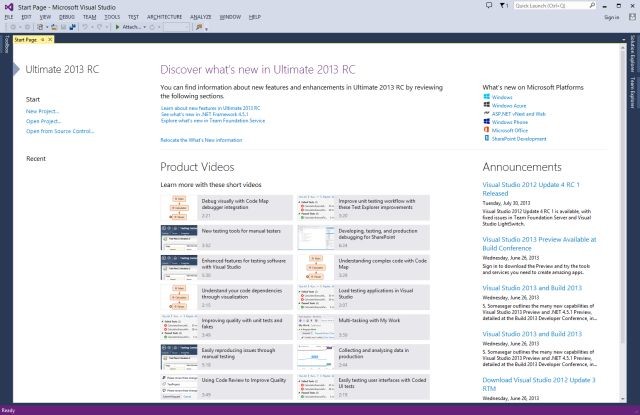Open Visual Studio 2013 Preview Available announcement
The width and height of the screenshot is (640, 415).
pos(539,244)
